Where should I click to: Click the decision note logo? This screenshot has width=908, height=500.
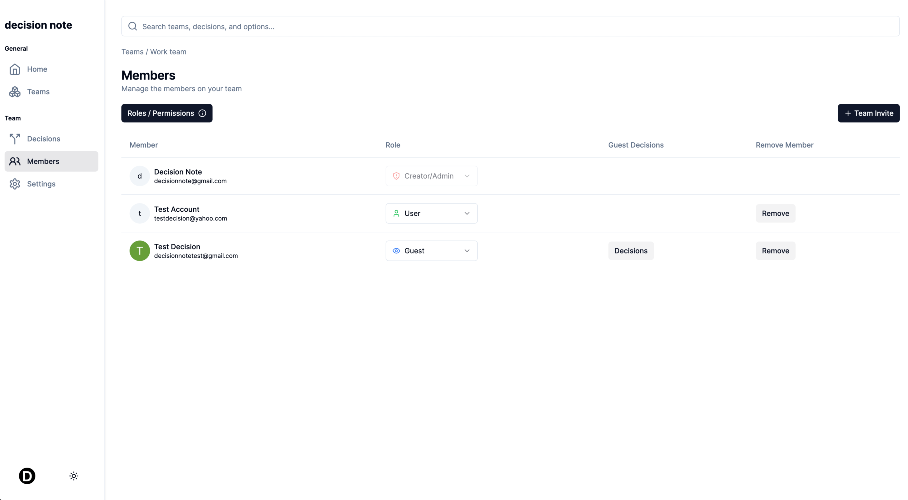38,25
